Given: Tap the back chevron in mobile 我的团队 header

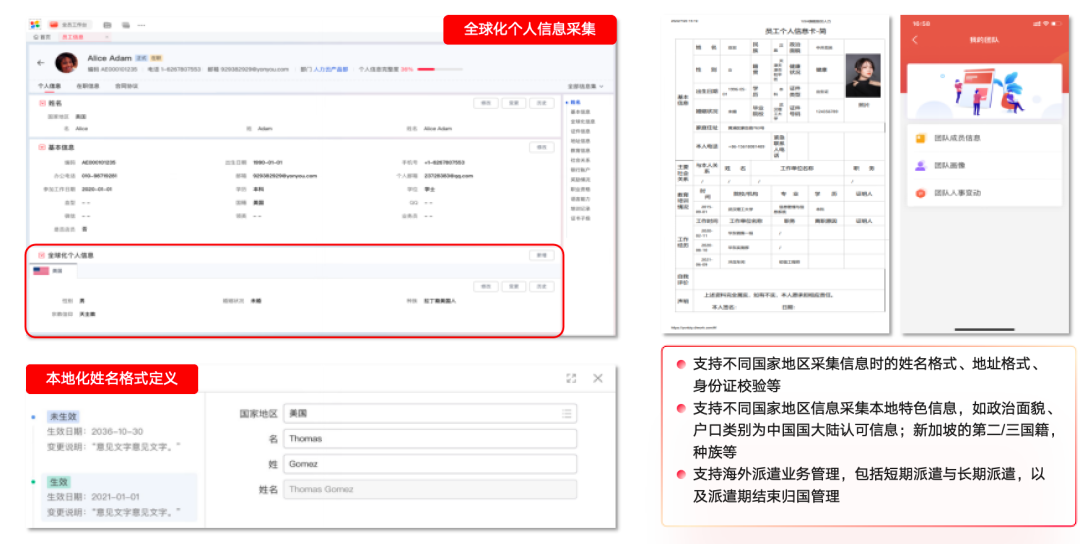Looking at the screenshot, I should pyautogui.click(x=914, y=40).
